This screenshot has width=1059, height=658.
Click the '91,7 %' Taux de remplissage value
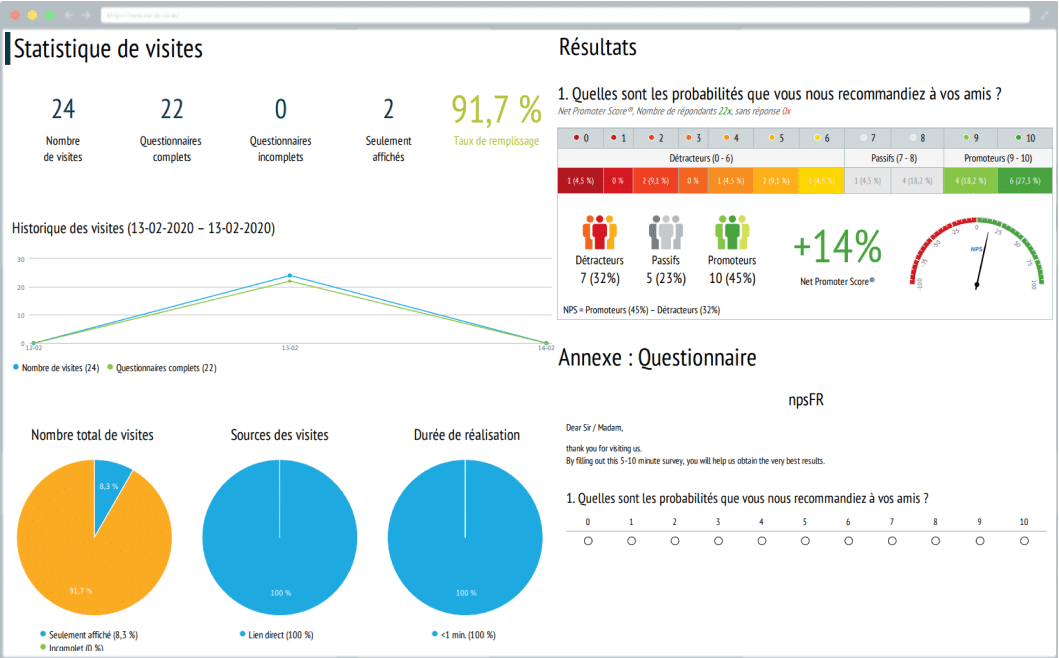coord(495,108)
